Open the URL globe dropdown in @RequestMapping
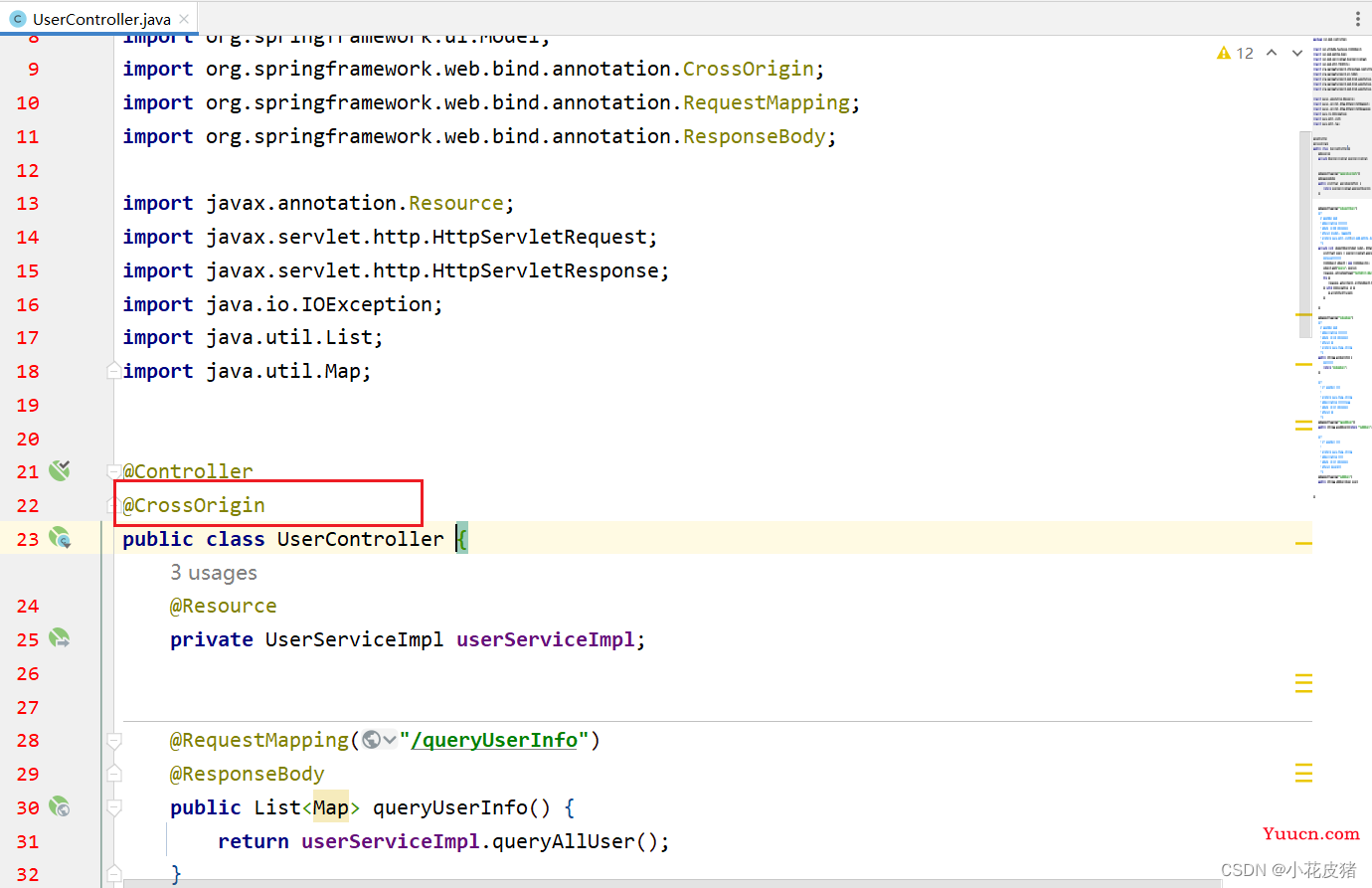 (x=380, y=740)
